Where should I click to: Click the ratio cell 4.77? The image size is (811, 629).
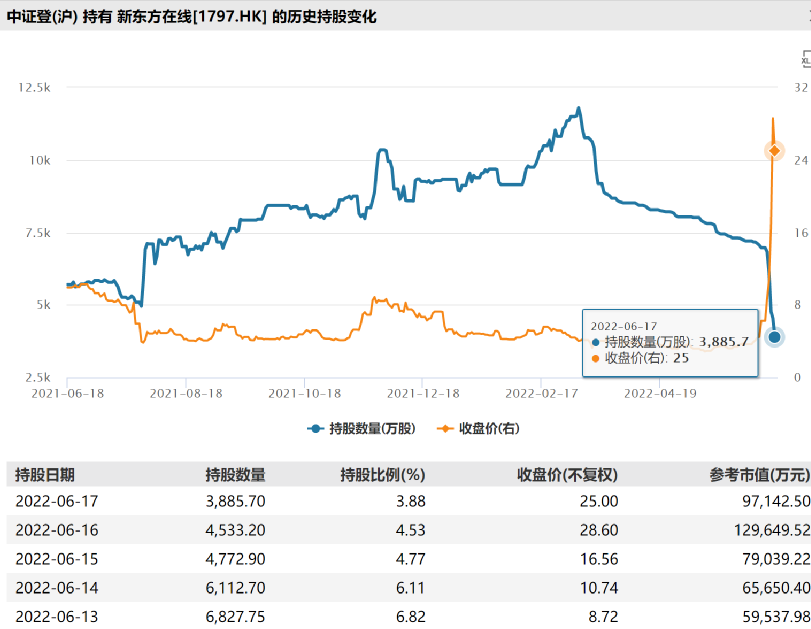tap(411, 559)
